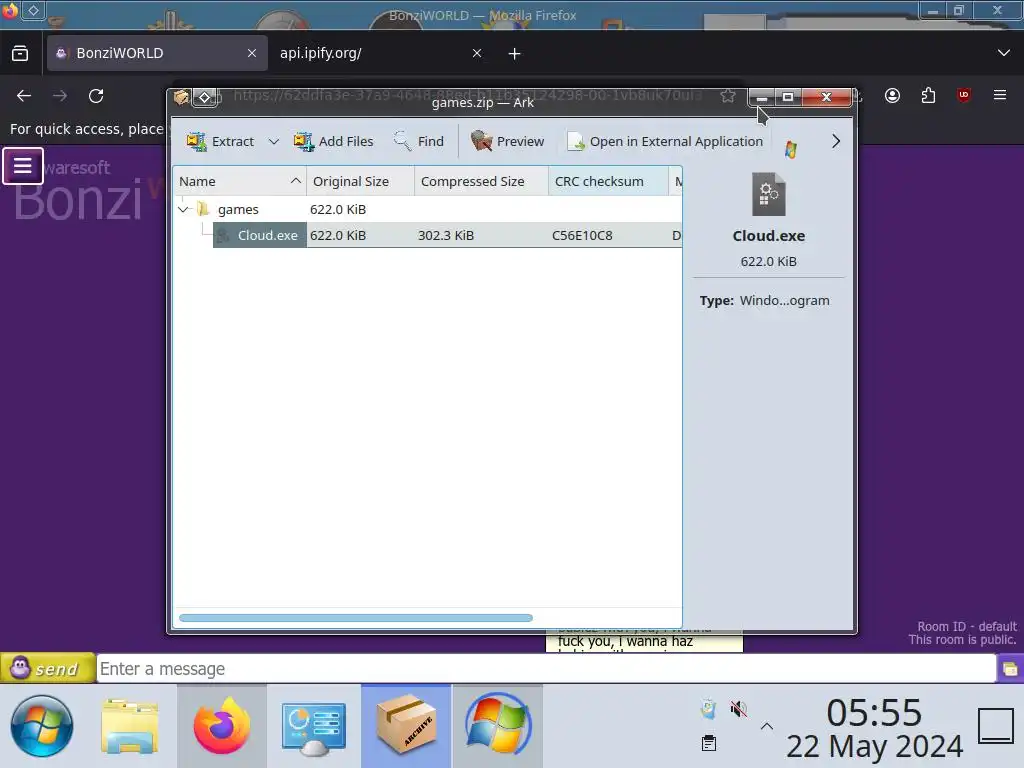1024x768 pixels.
Task: Select the games folder row
Action: pos(428,209)
